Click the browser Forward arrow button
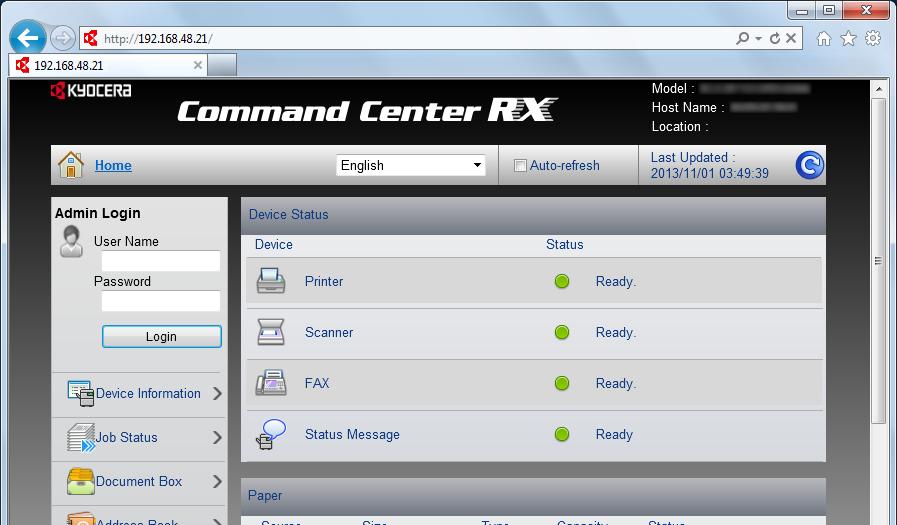 pos(62,39)
